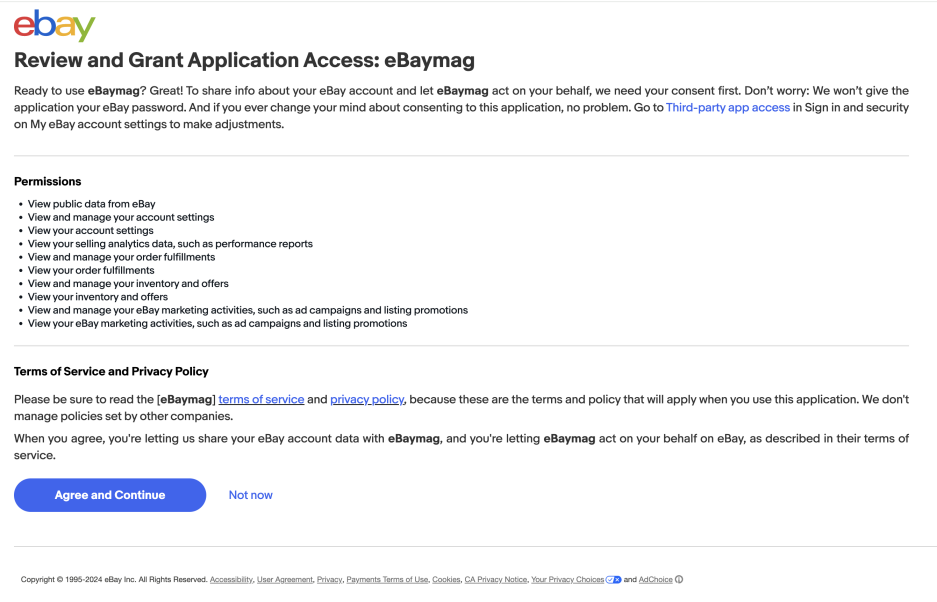Image resolution: width=937 pixels, height=602 pixels.
Task: Open the terms of service link
Action: point(261,399)
